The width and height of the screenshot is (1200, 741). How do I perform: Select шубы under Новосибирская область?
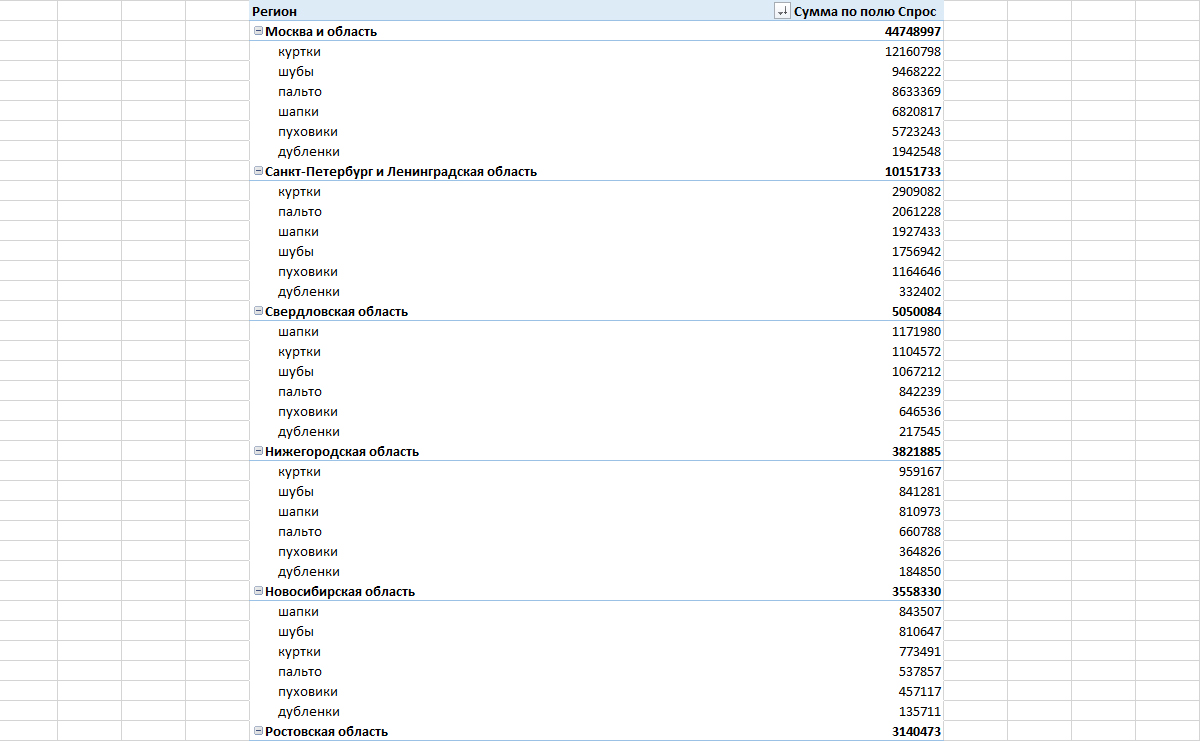[296, 631]
